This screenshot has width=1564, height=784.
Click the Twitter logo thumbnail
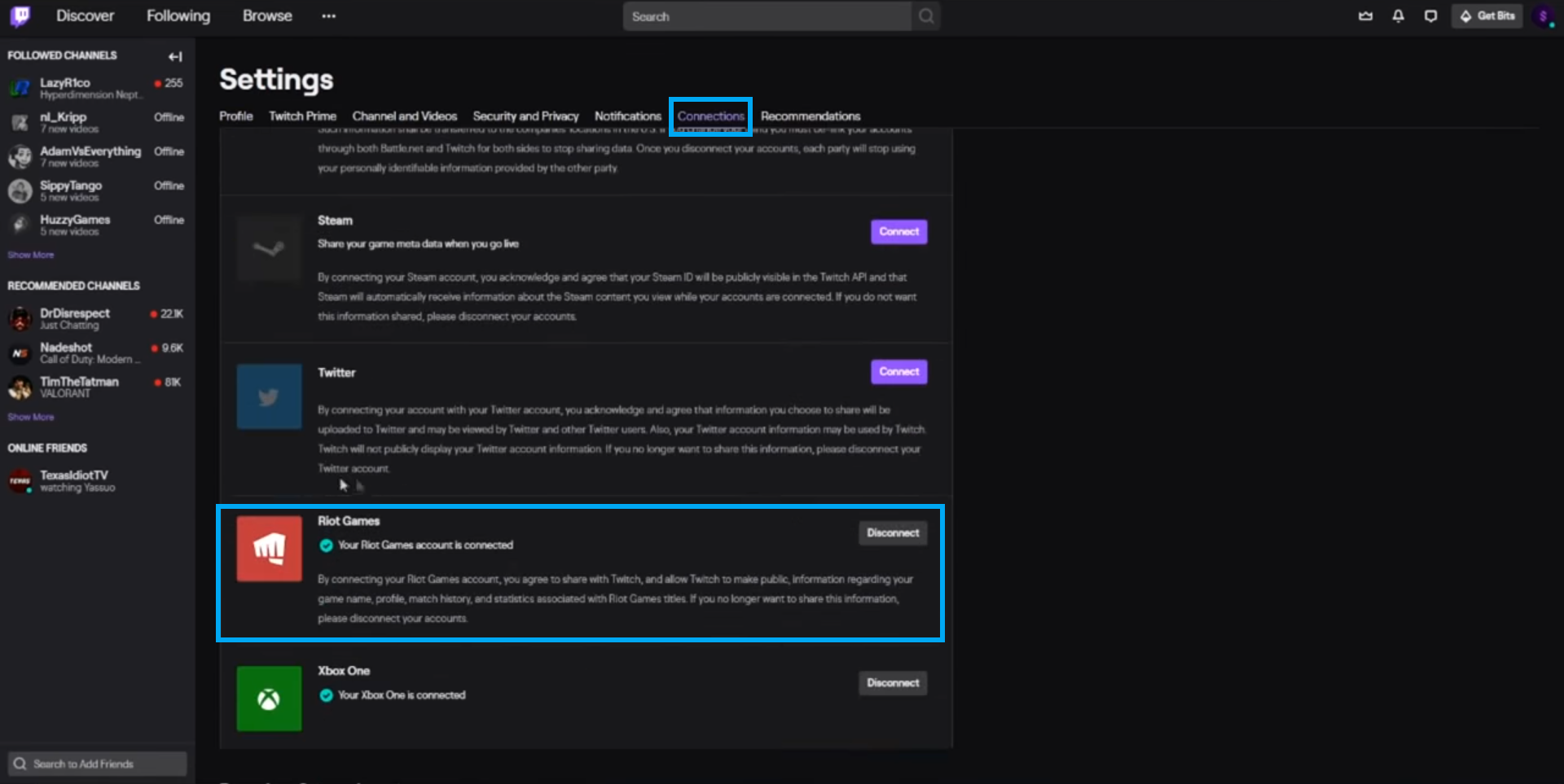pyautogui.click(x=269, y=396)
